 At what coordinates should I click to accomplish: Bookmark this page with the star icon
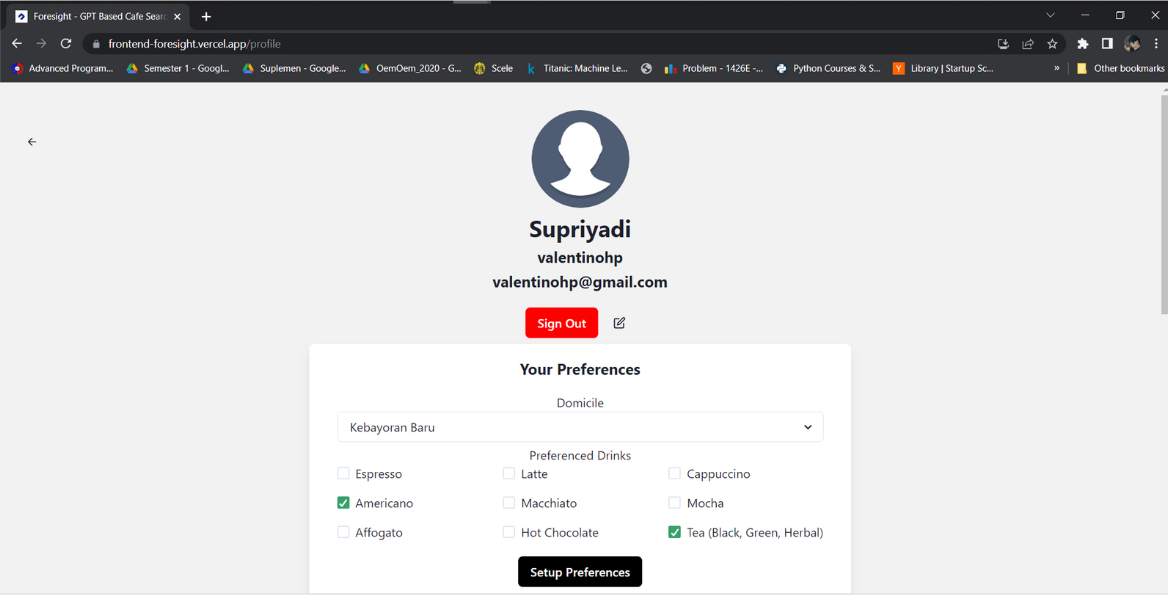click(1052, 44)
